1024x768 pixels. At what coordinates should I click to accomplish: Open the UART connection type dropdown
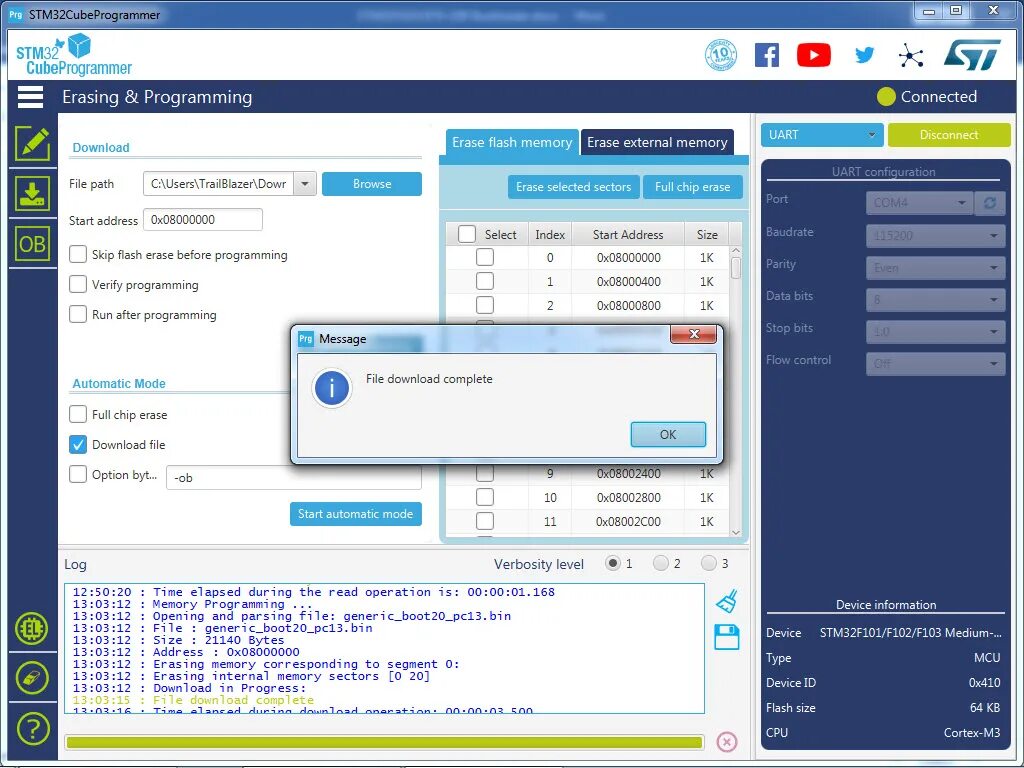pyautogui.click(x=822, y=135)
